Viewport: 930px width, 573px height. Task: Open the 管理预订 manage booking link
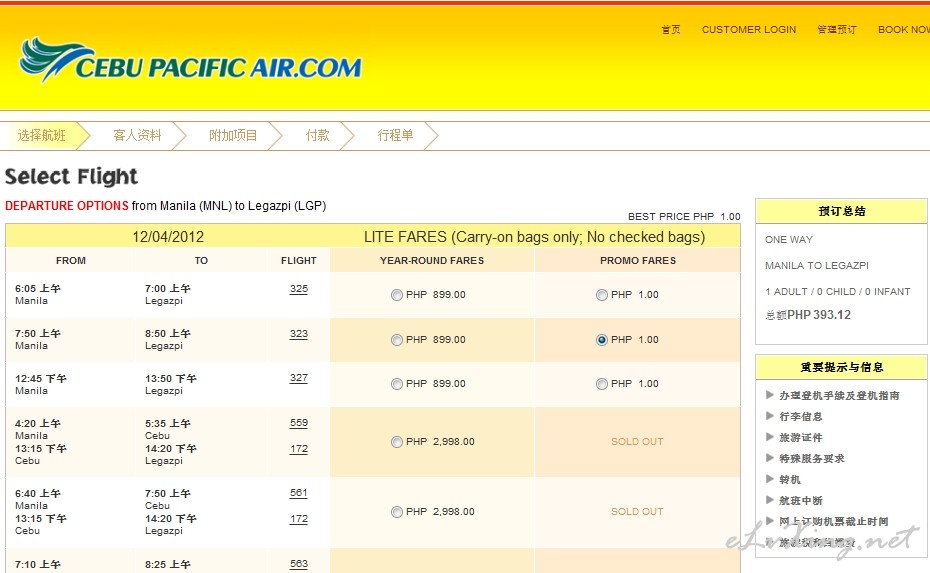point(837,29)
